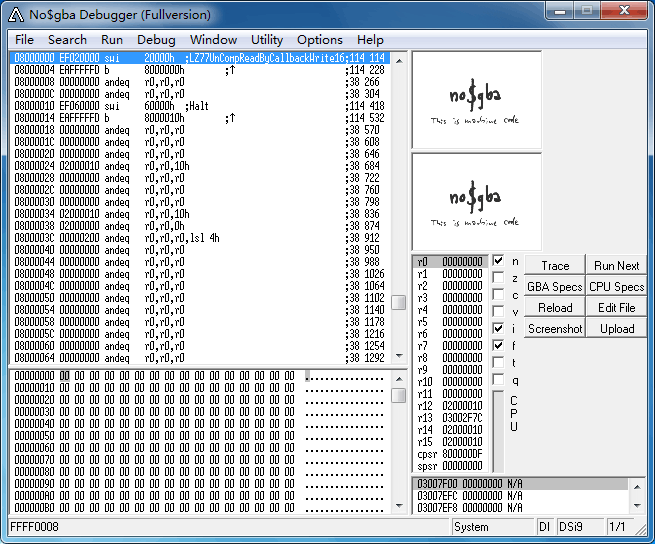Image resolution: width=655 pixels, height=544 pixels.
Task: Toggle the q flag checkbox
Action: [498, 379]
